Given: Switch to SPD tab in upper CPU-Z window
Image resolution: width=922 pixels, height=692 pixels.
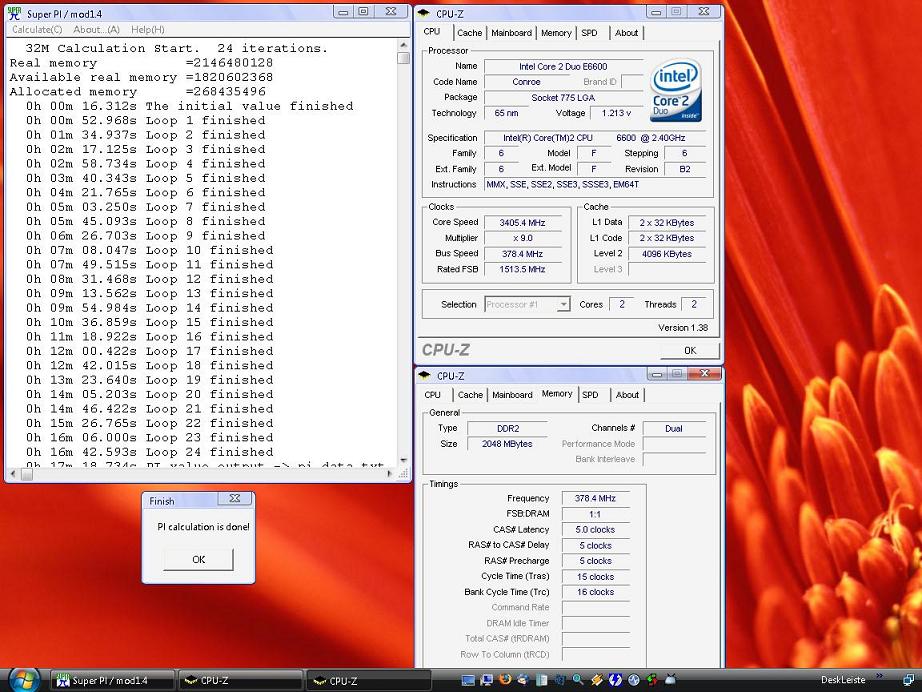Looking at the screenshot, I should coord(589,33).
